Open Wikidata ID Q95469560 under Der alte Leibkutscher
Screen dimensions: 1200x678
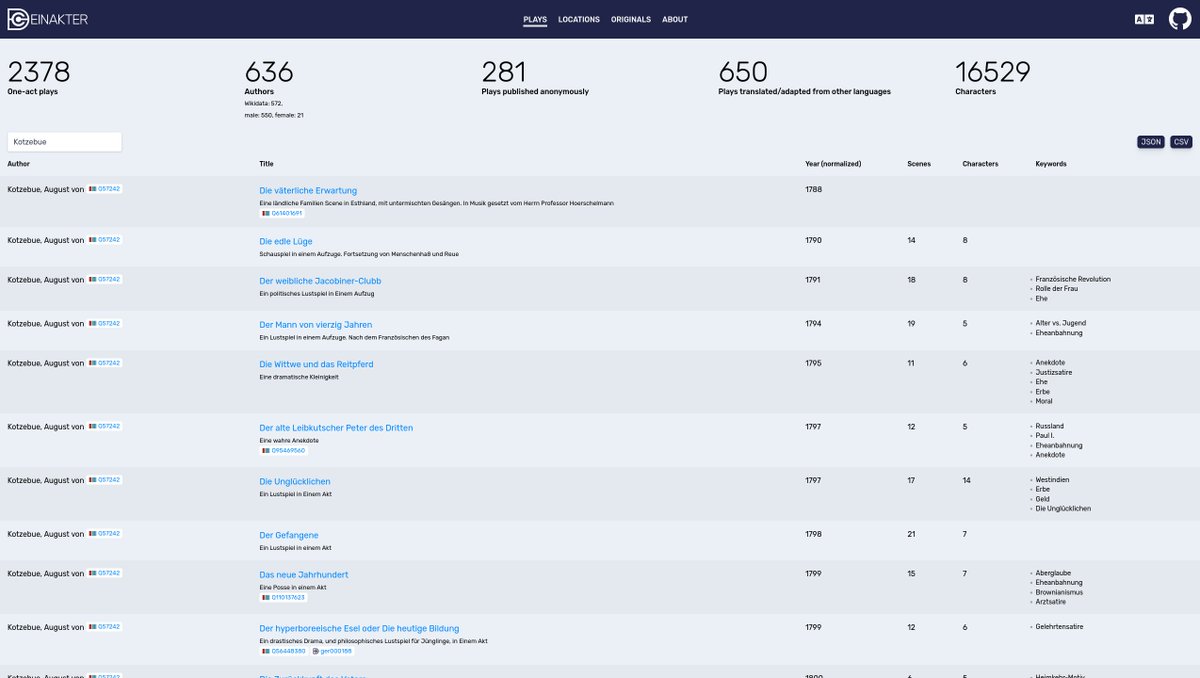[283, 451]
